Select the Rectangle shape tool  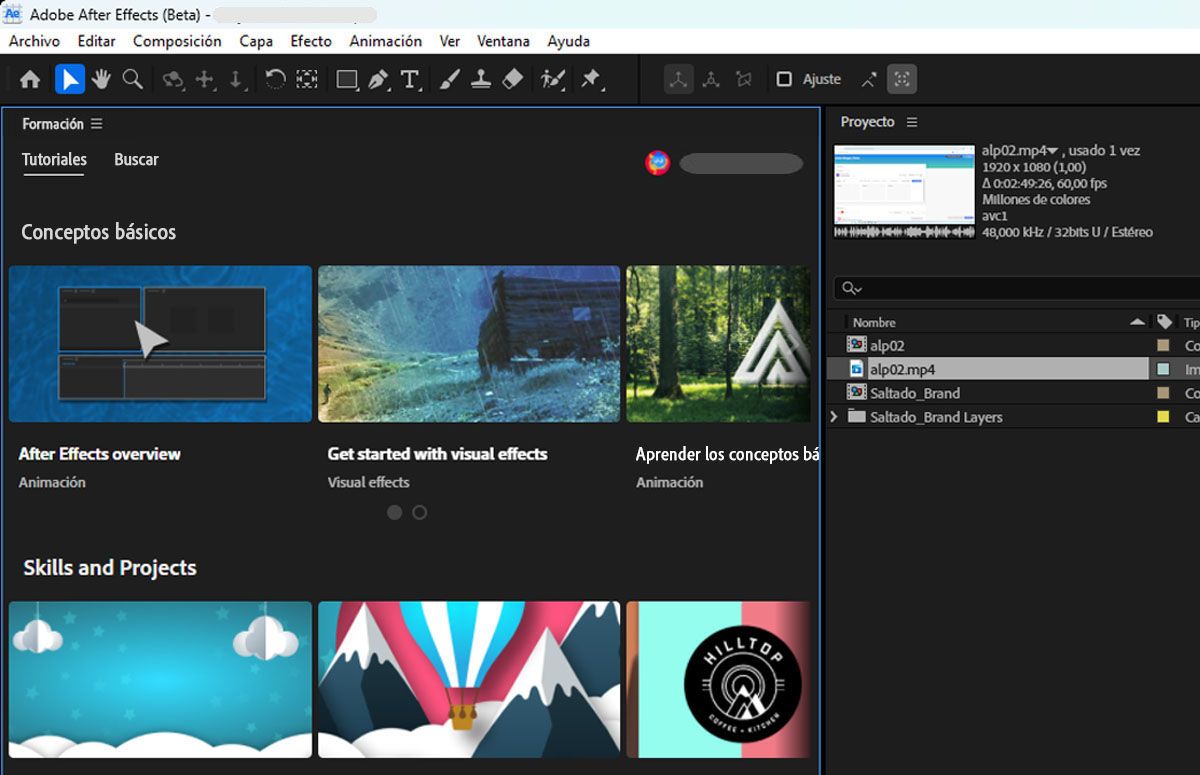coord(347,79)
